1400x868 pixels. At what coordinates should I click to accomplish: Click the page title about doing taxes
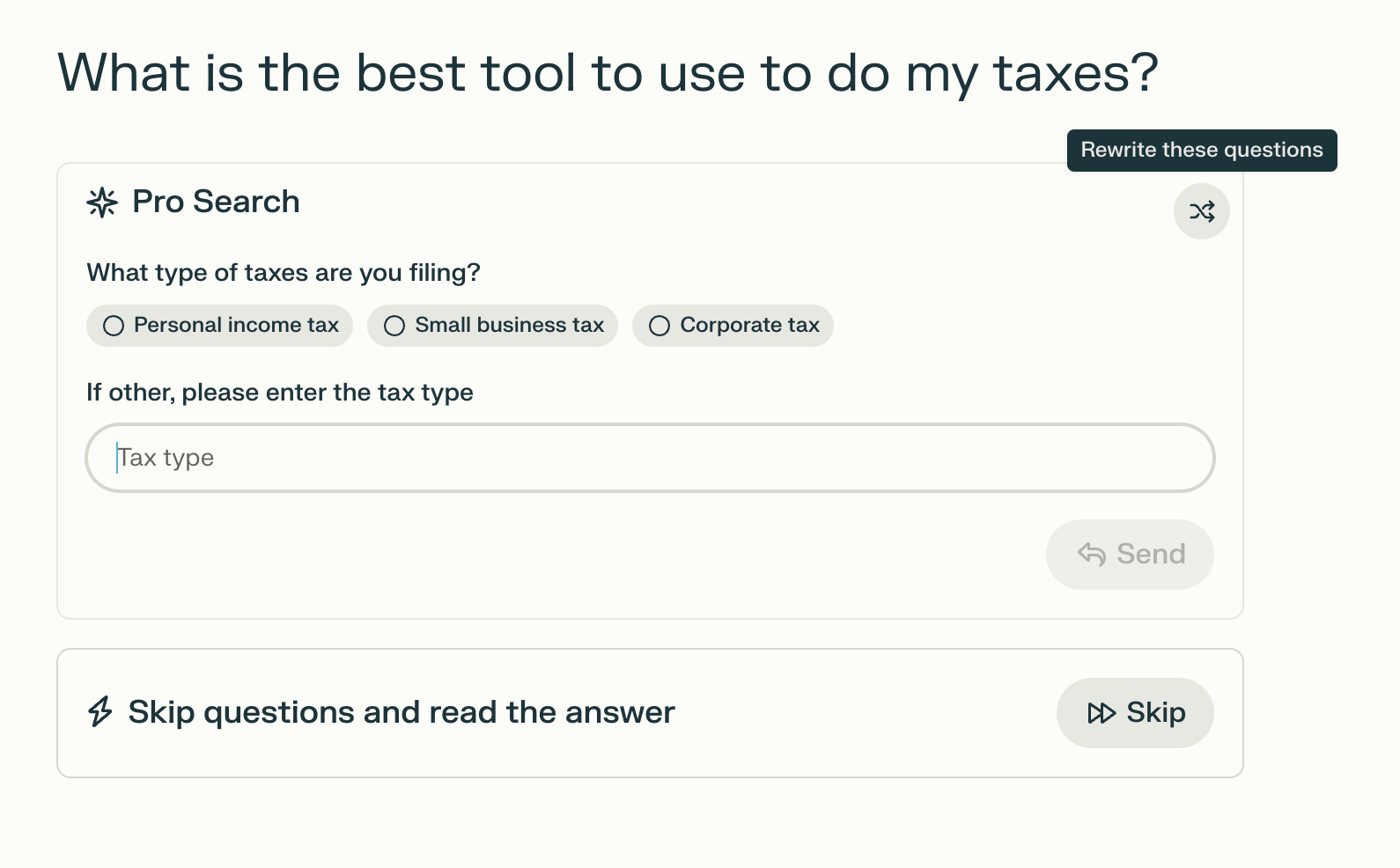click(608, 72)
